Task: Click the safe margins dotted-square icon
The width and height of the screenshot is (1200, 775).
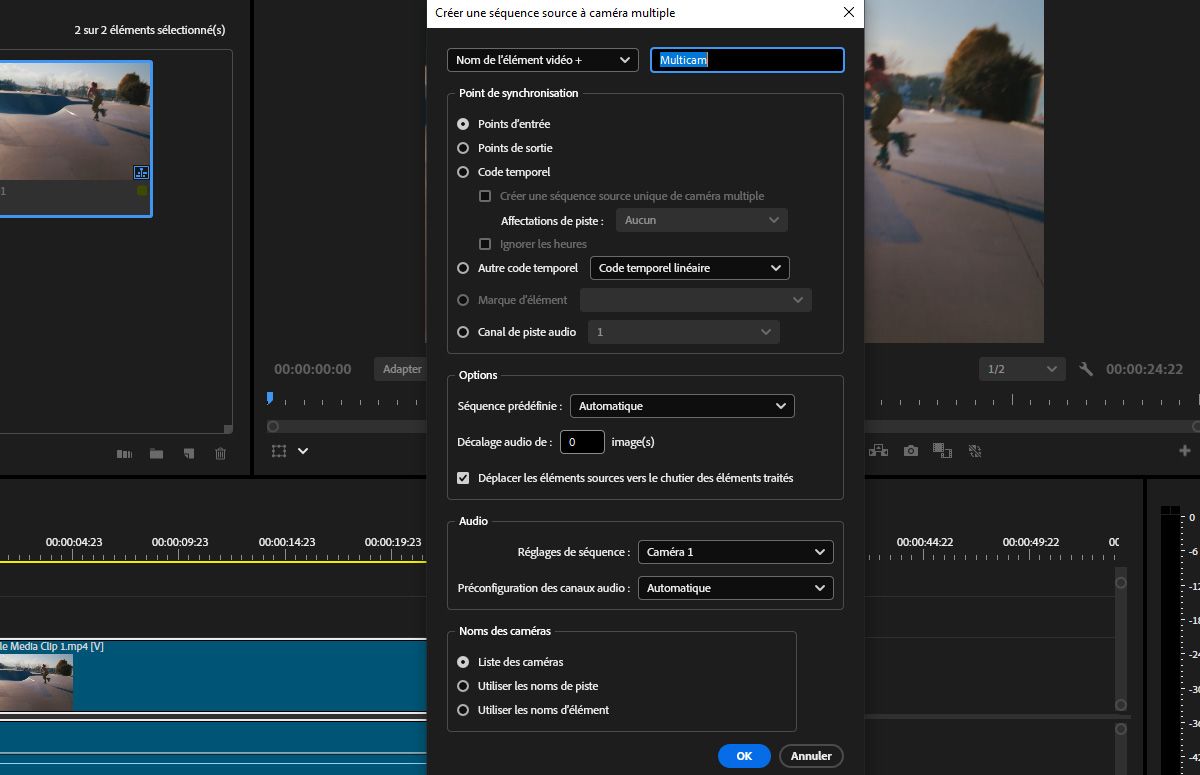Action: pyautogui.click(x=281, y=451)
